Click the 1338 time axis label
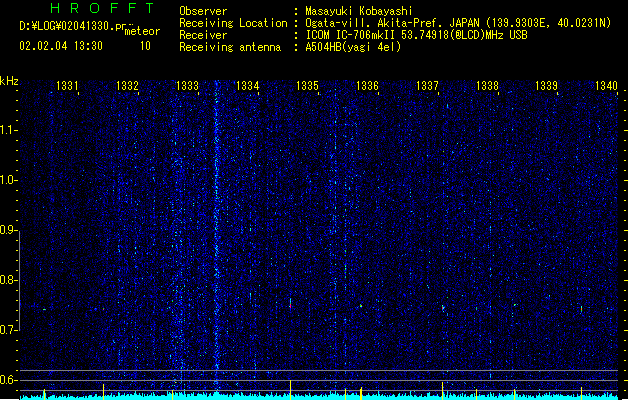 tap(487, 85)
